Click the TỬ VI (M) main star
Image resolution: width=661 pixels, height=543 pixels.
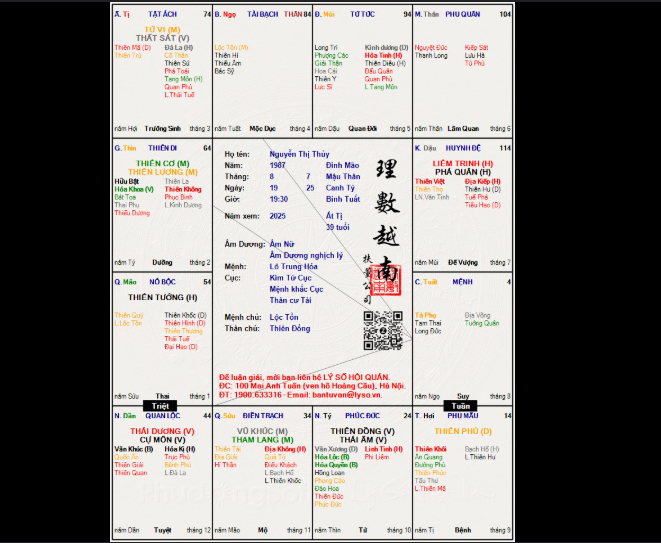point(162,30)
